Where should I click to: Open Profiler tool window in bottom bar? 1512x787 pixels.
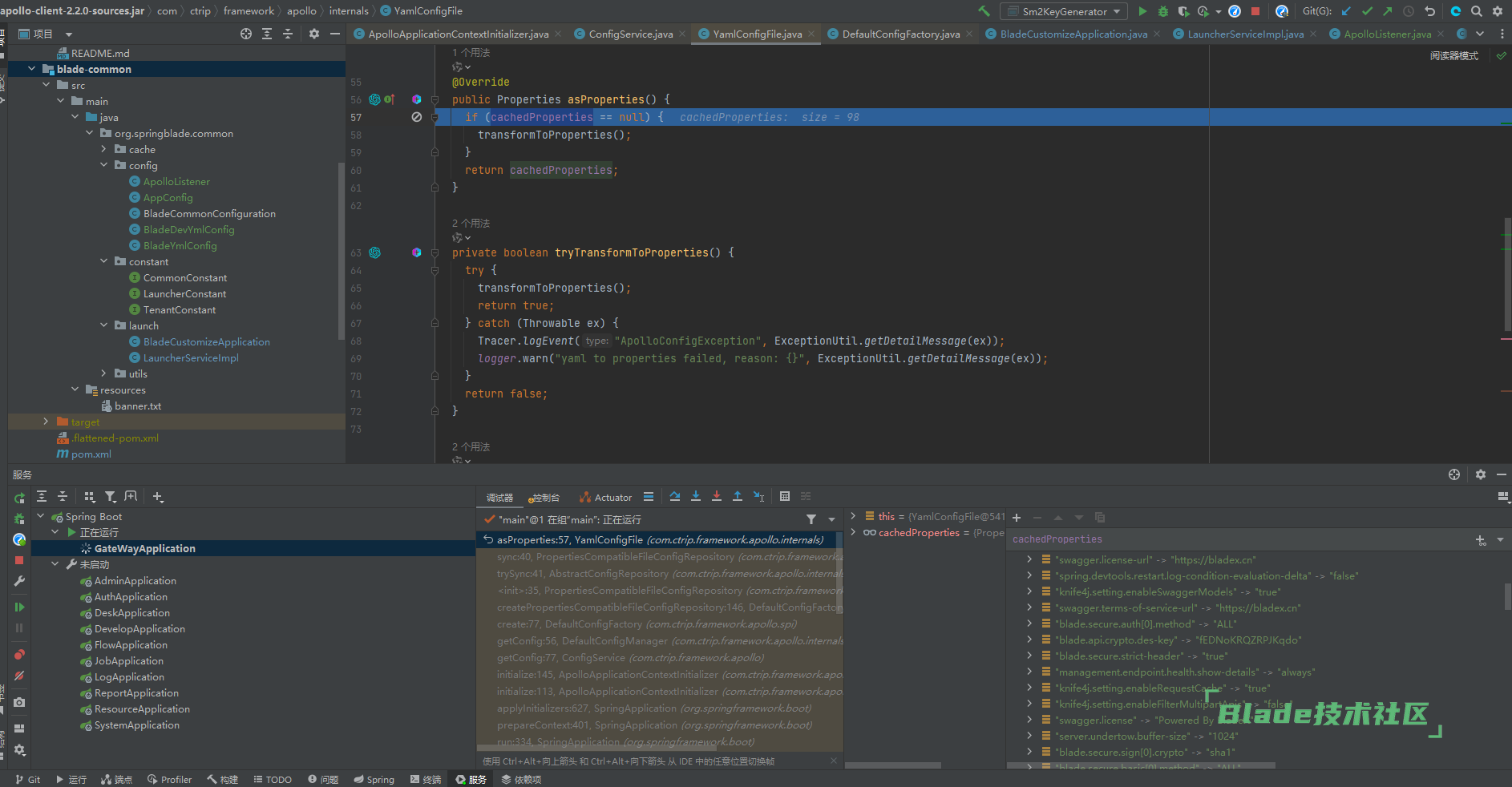pyautogui.click(x=169, y=779)
